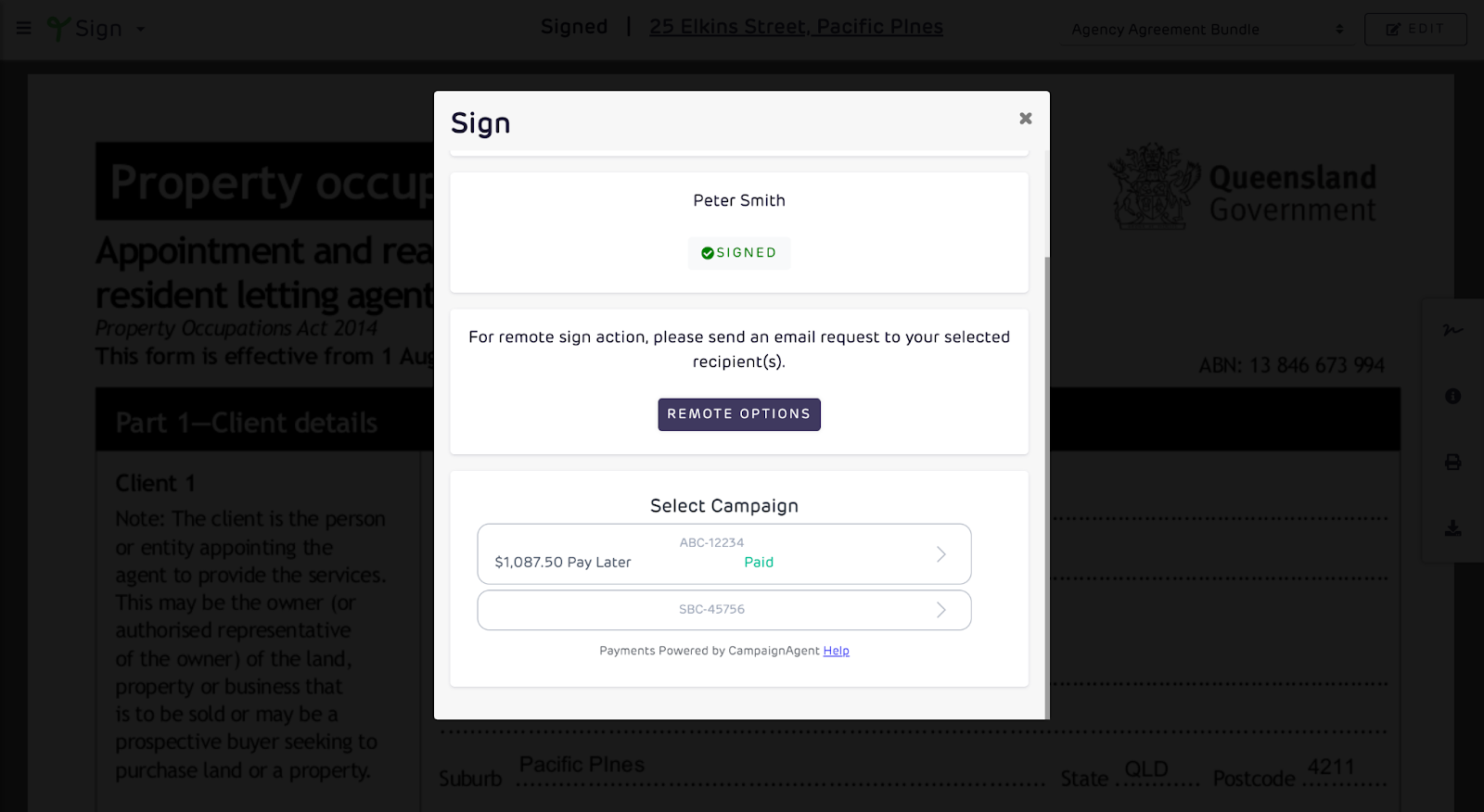
Task: Click the REMOTE OPTIONS button
Action: click(739, 414)
